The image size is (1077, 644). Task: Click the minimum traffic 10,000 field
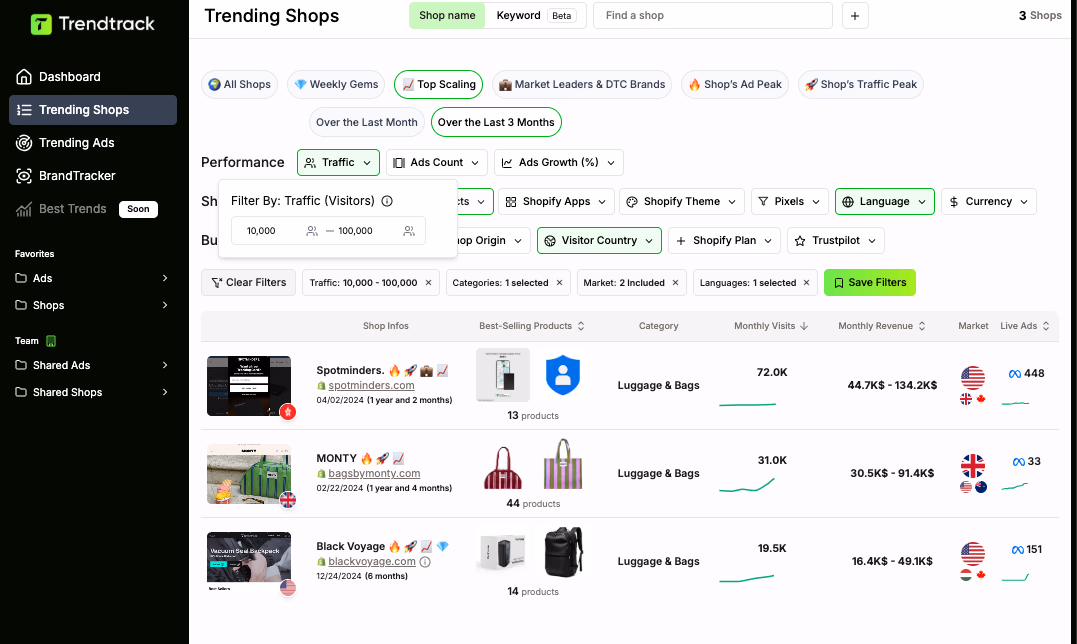point(275,231)
